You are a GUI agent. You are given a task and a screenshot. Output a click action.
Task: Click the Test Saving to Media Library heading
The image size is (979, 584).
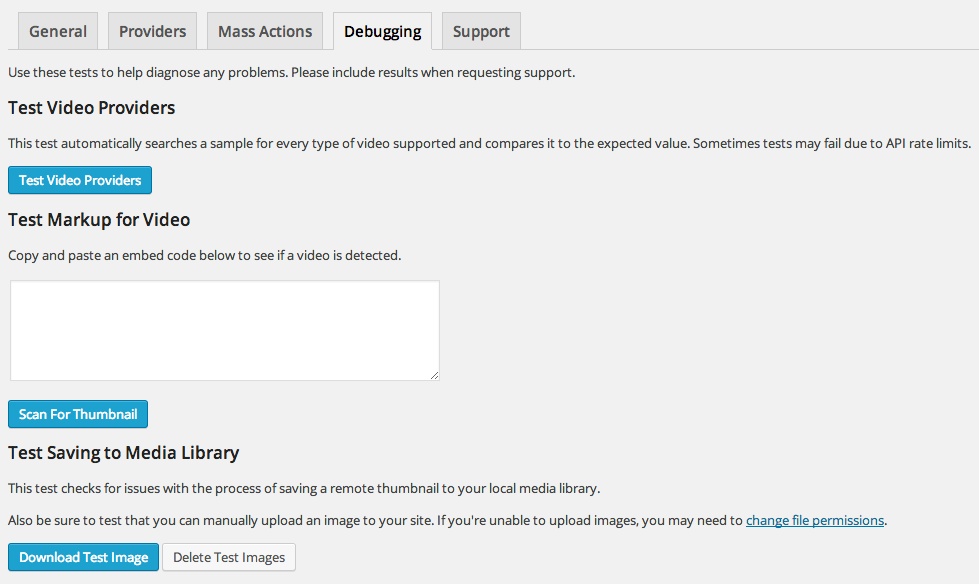click(x=124, y=453)
